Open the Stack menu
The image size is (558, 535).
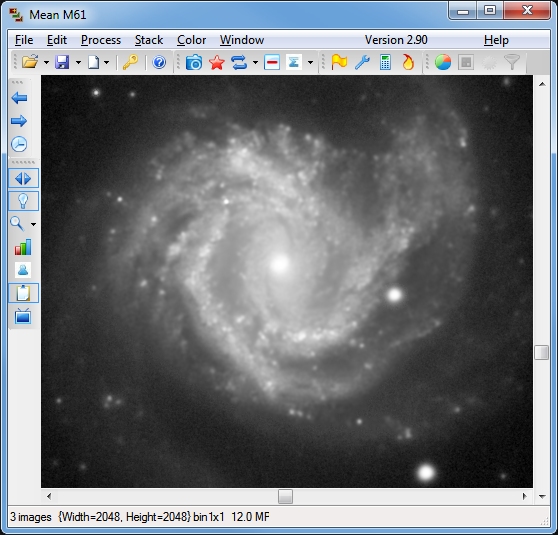(149, 40)
